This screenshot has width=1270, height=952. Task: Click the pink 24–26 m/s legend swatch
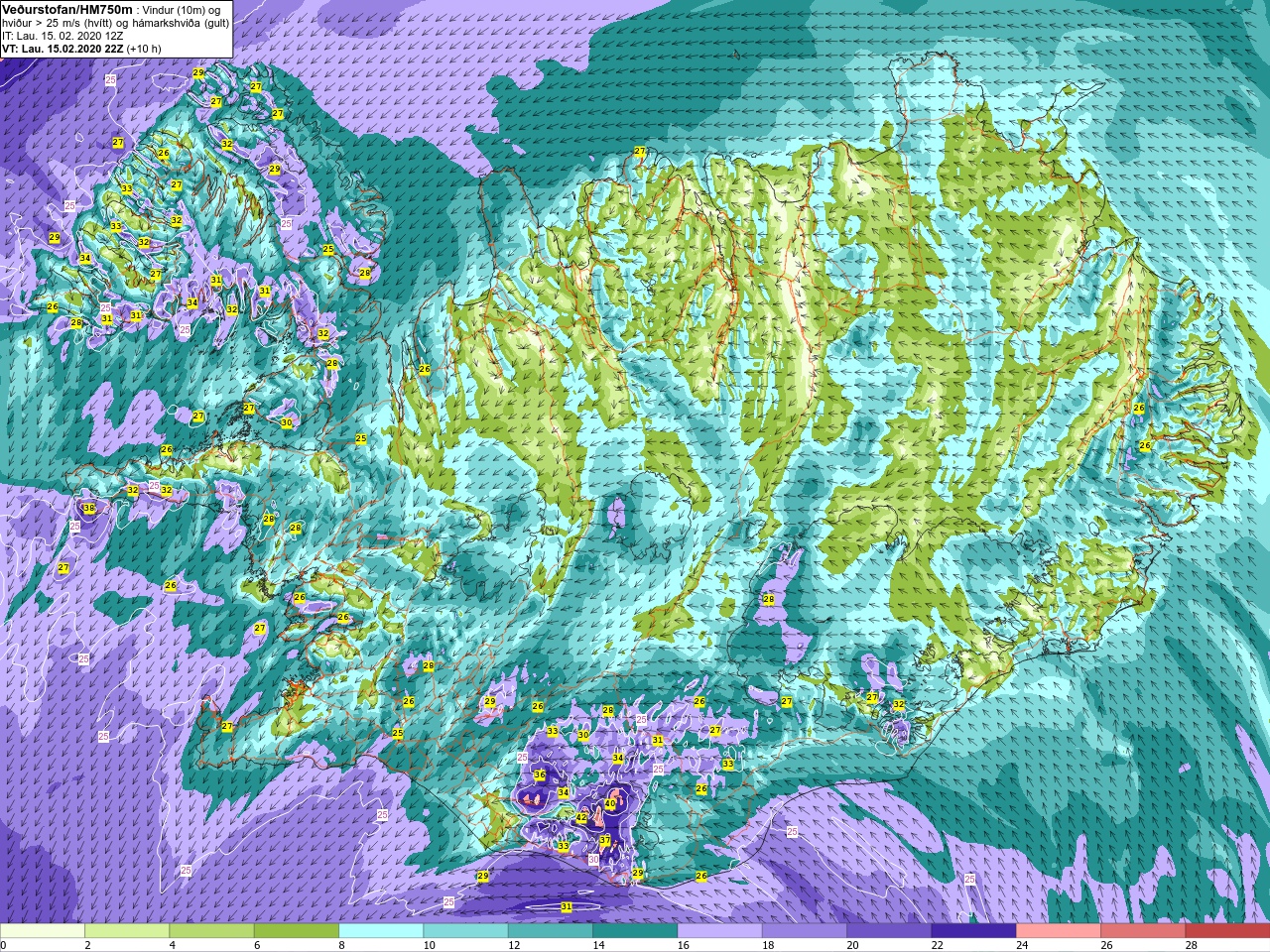pyautogui.click(x=1059, y=931)
